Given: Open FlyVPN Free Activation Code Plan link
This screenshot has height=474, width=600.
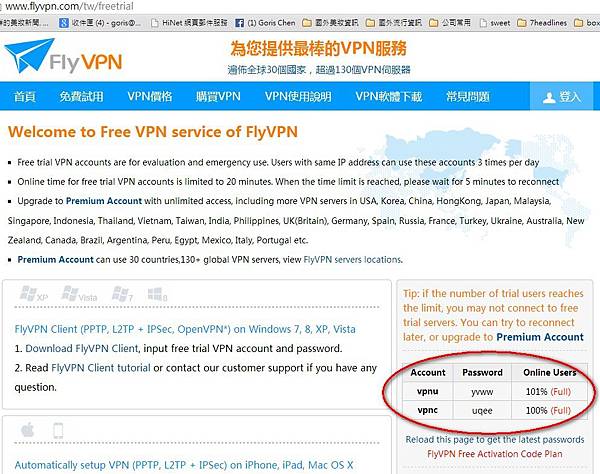Looking at the screenshot, I should (495, 454).
